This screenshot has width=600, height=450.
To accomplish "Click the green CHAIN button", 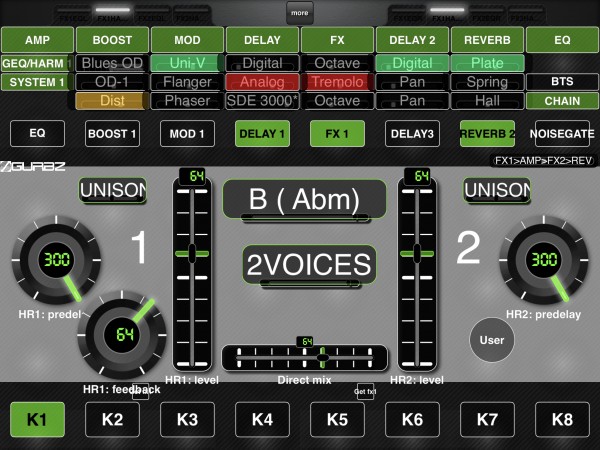I will click(x=562, y=101).
